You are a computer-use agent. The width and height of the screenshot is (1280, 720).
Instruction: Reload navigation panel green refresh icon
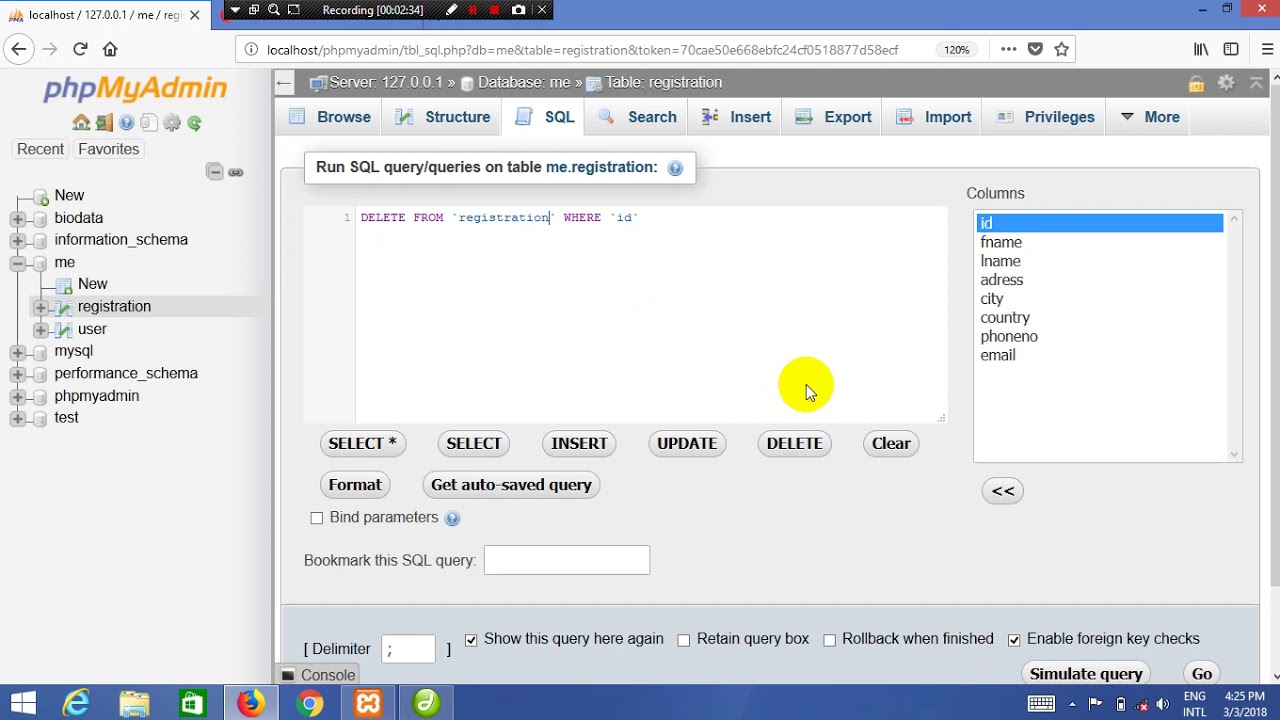click(x=195, y=123)
